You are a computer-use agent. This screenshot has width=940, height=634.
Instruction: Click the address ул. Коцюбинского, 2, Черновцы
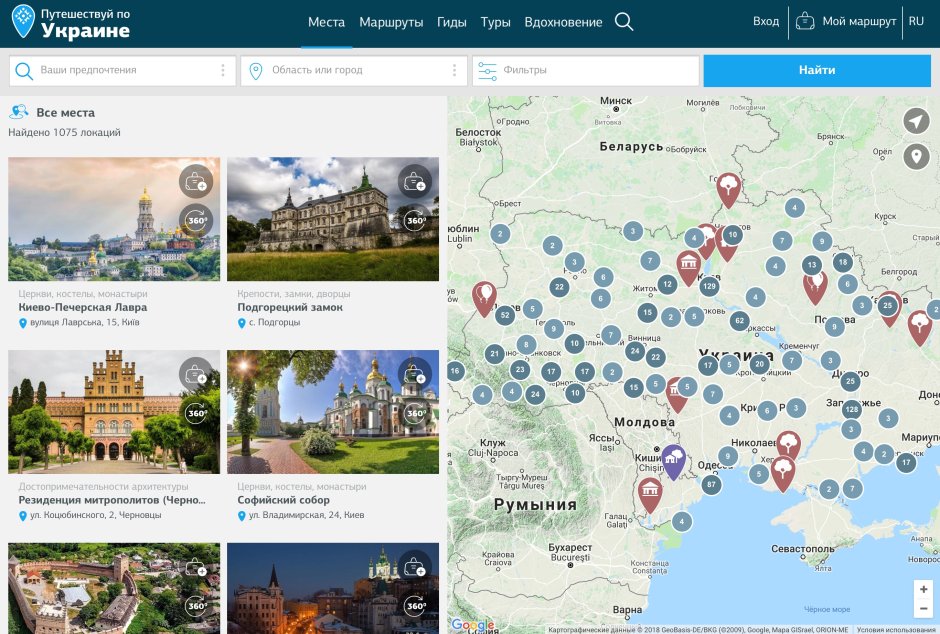point(95,515)
